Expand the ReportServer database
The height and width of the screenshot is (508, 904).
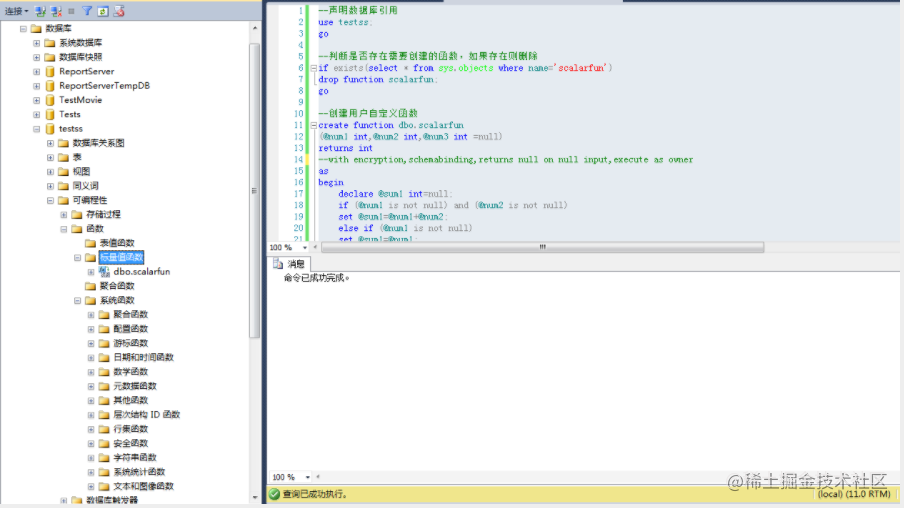[36, 72]
